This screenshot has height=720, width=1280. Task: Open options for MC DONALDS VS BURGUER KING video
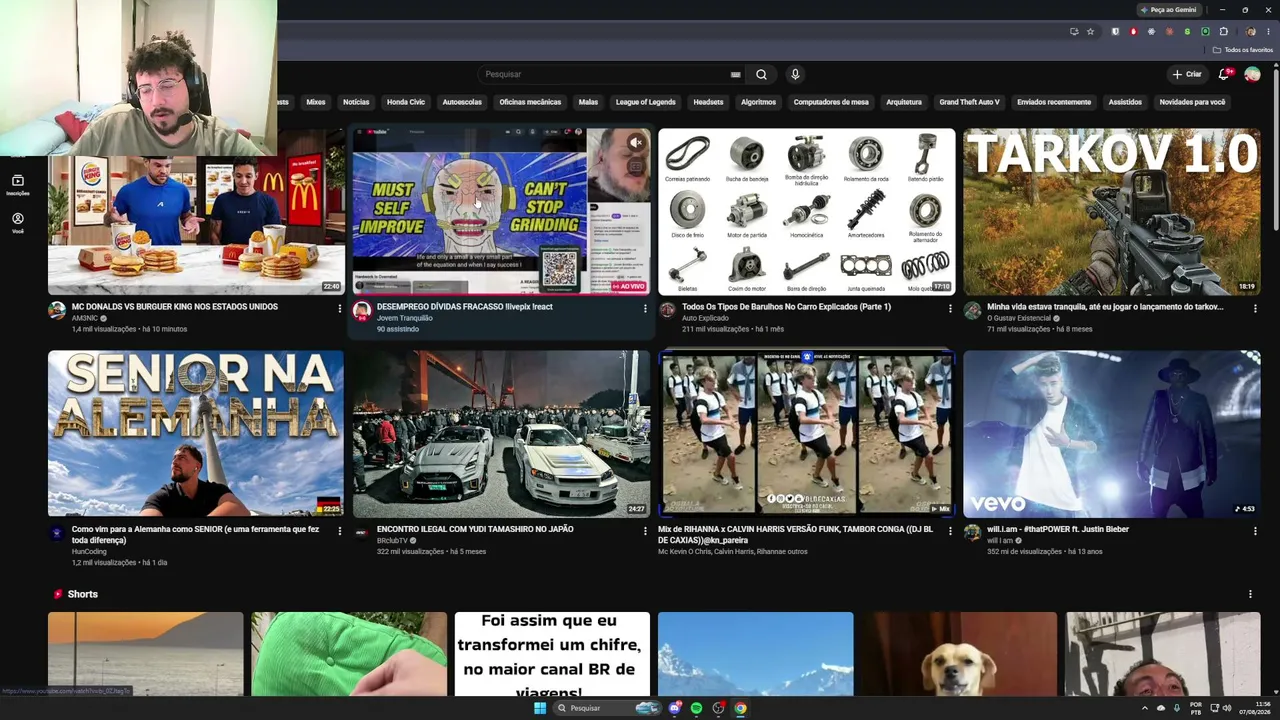click(x=339, y=308)
